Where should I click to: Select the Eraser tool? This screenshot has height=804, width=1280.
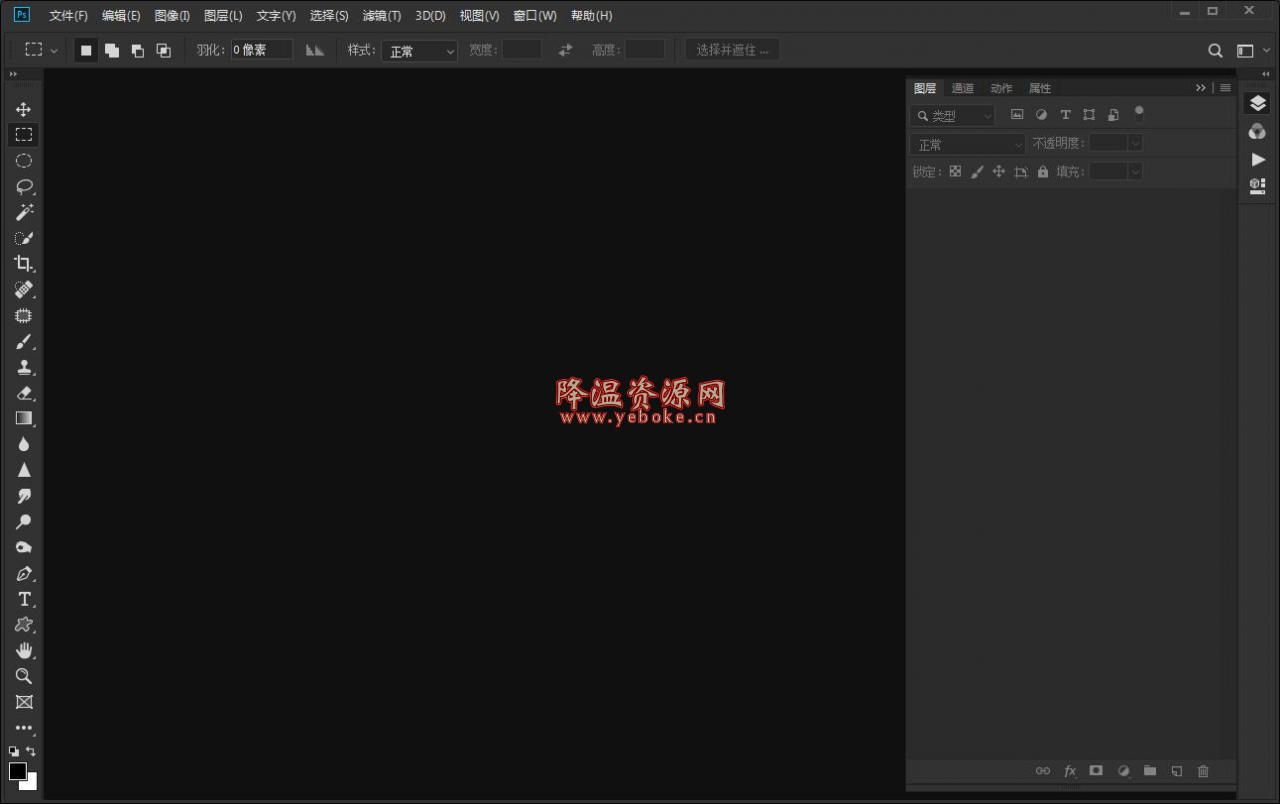point(23,393)
